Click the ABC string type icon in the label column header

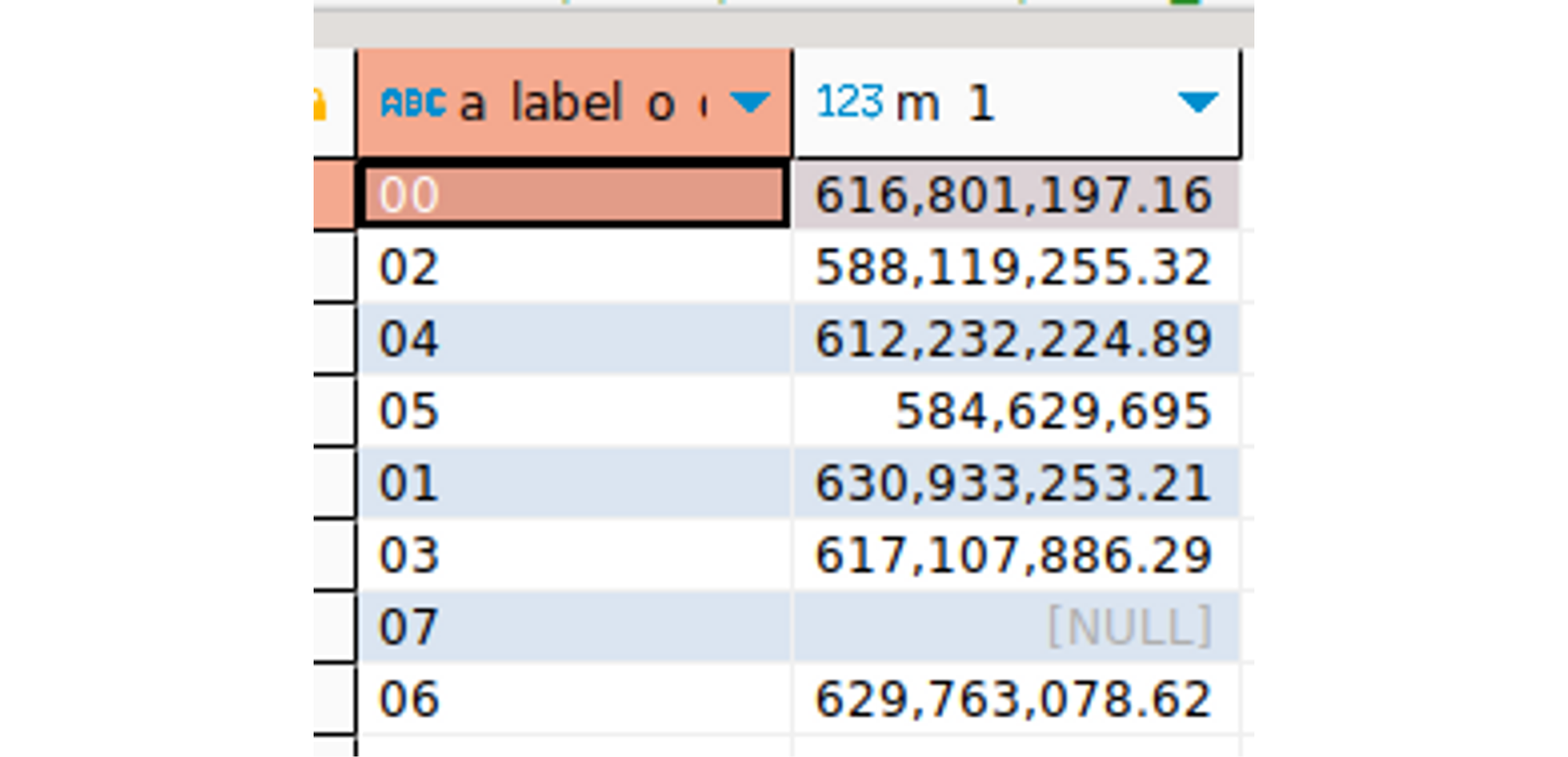coord(413,103)
